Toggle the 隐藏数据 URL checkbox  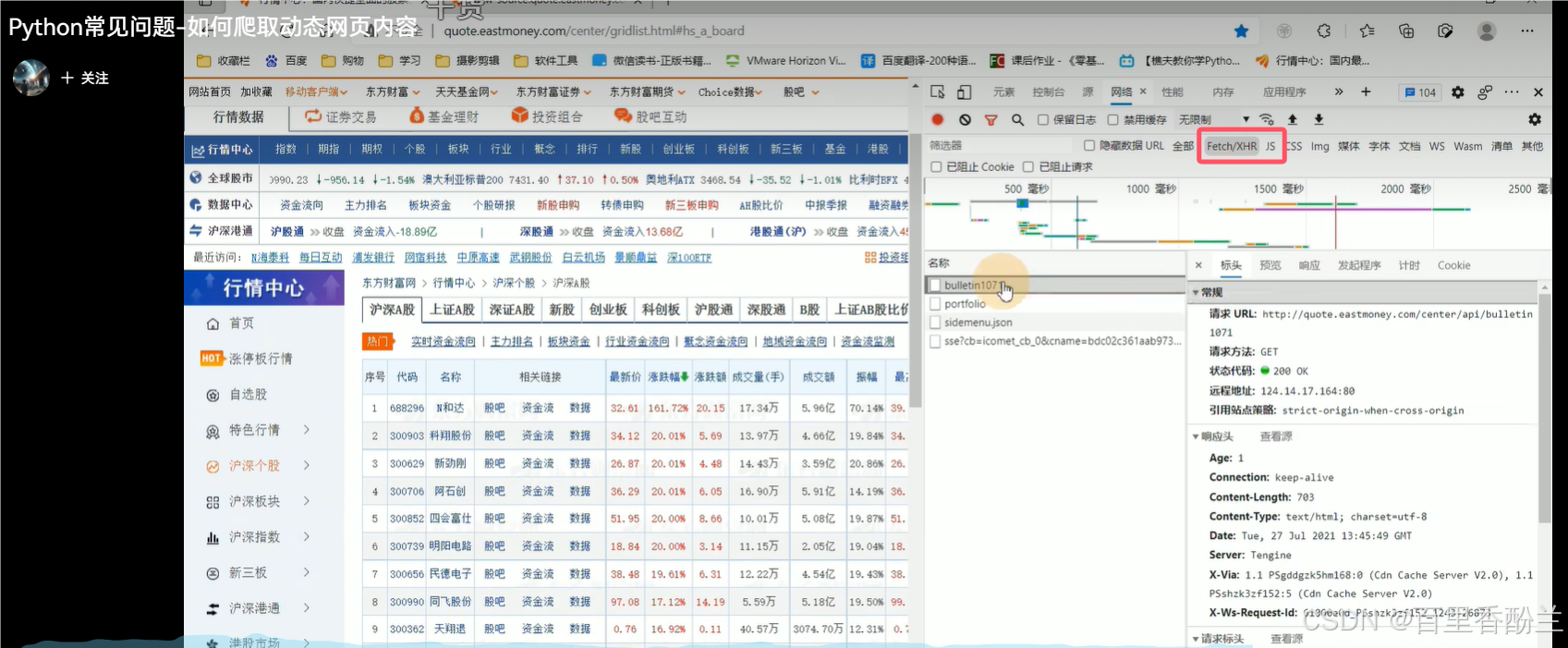point(1089,145)
